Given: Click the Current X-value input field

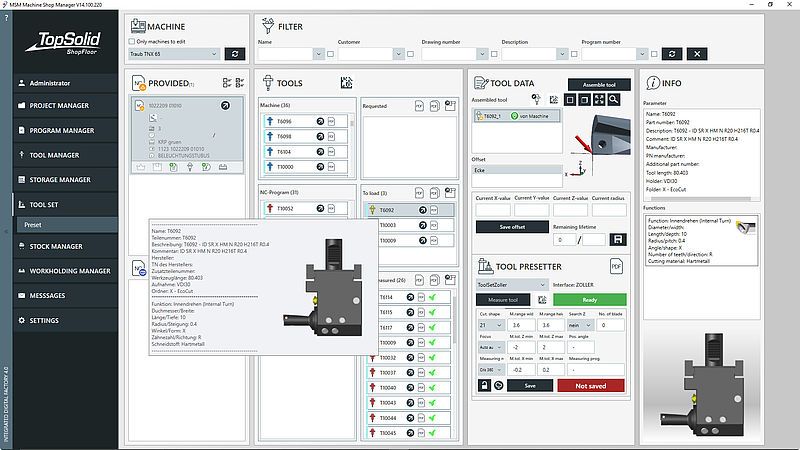Looking at the screenshot, I should 492,210.
